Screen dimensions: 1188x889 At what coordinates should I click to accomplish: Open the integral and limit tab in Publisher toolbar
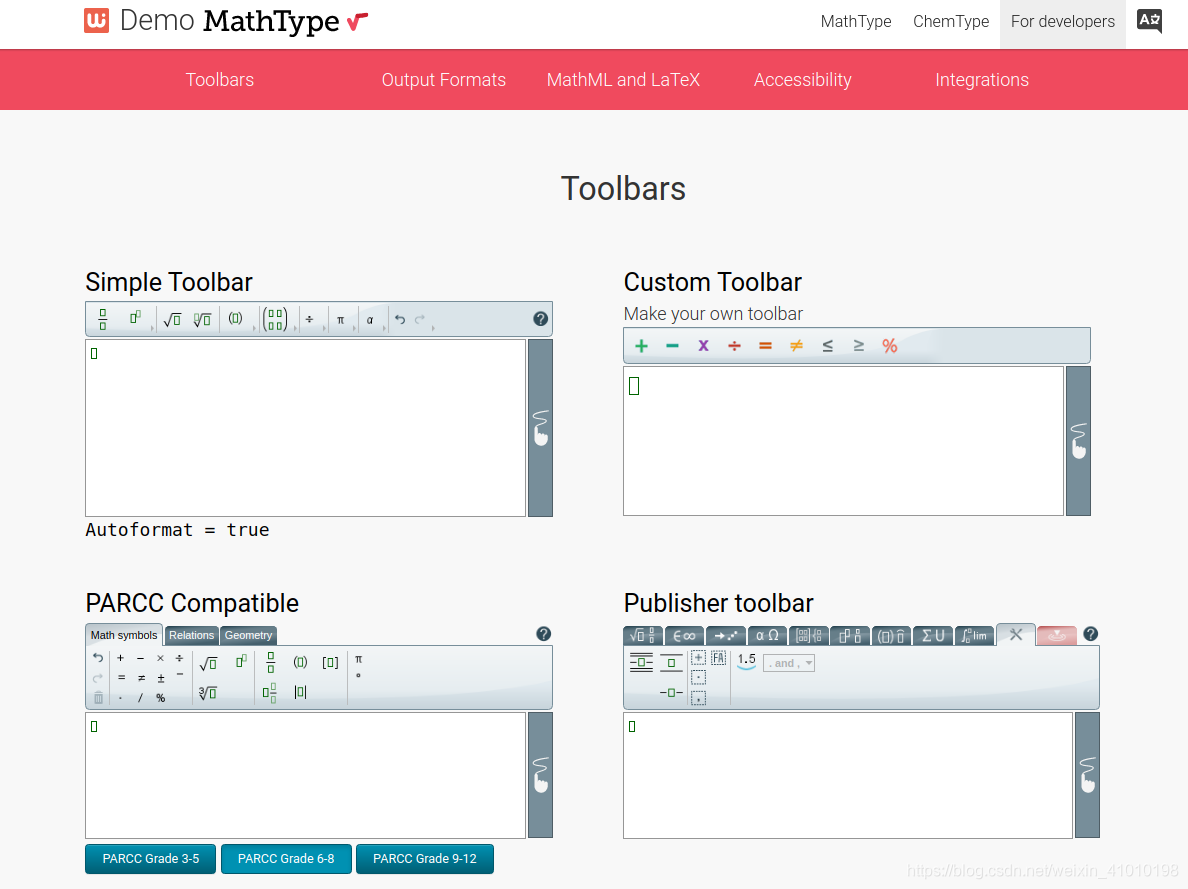tap(974, 636)
